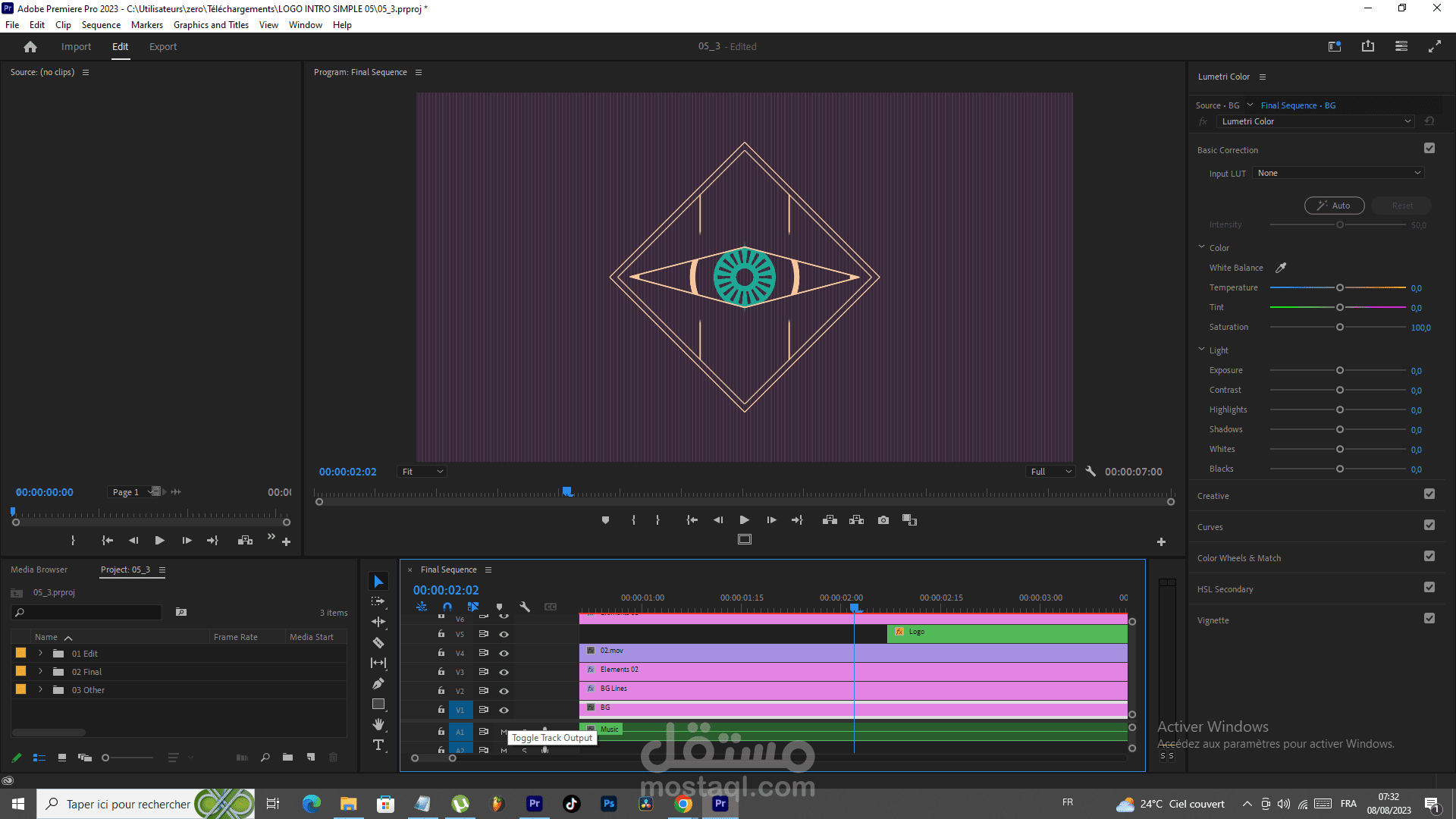Select the Pen tool
The height and width of the screenshot is (819, 1456).
point(378,684)
